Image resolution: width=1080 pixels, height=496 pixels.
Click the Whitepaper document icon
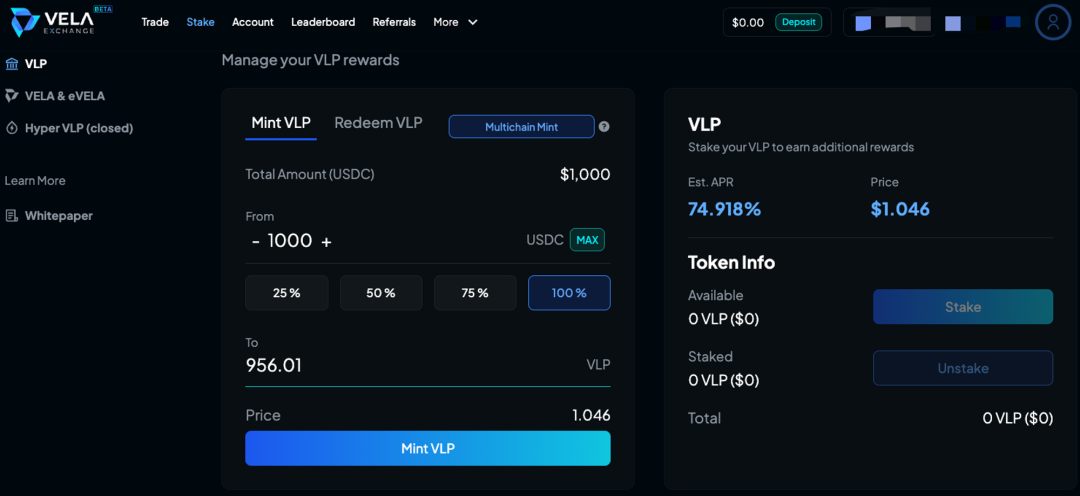coord(12,216)
